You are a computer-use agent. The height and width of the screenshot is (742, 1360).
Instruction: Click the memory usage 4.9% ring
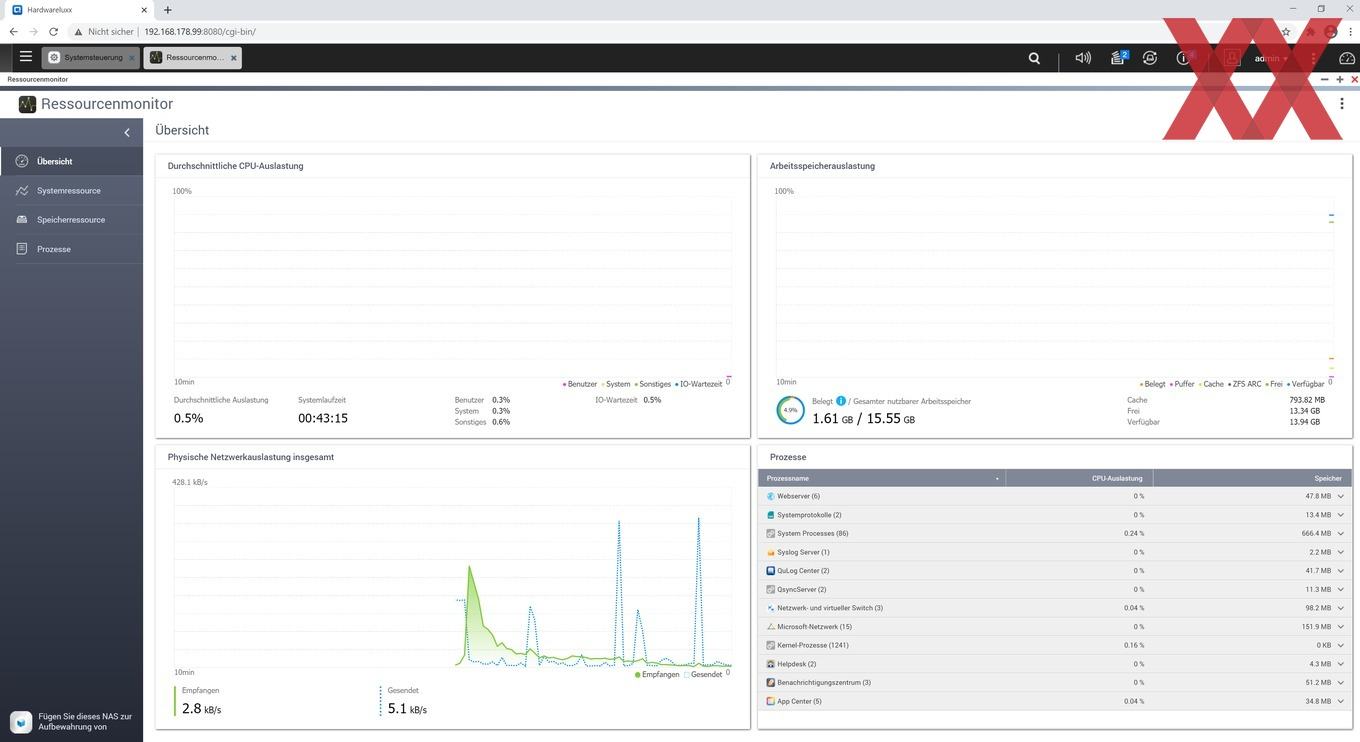point(790,410)
